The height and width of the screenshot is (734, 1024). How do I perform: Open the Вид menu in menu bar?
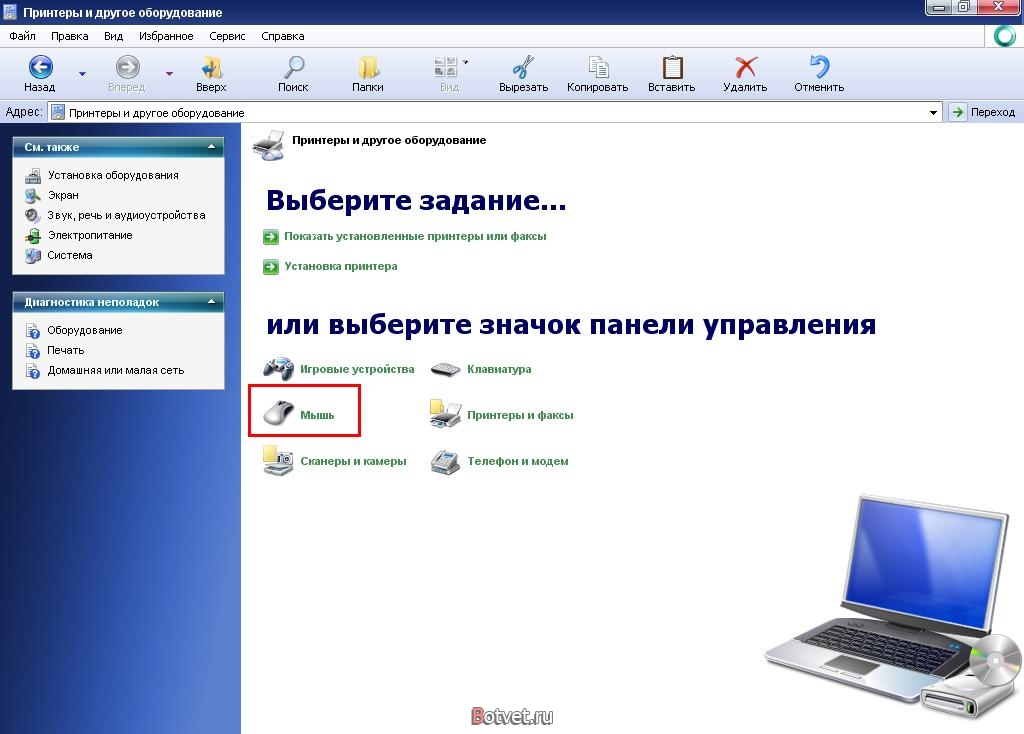point(114,36)
